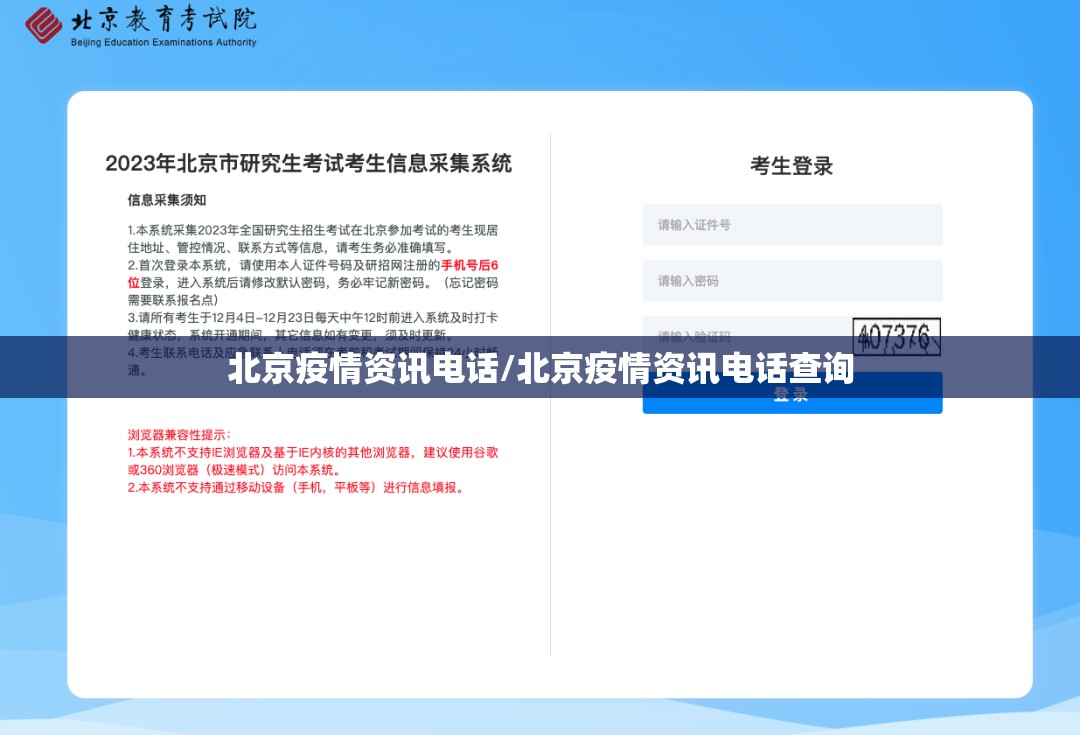Click notice item 2 about 首次登录本系统
This screenshot has width=1080, height=735.
tap(312, 282)
